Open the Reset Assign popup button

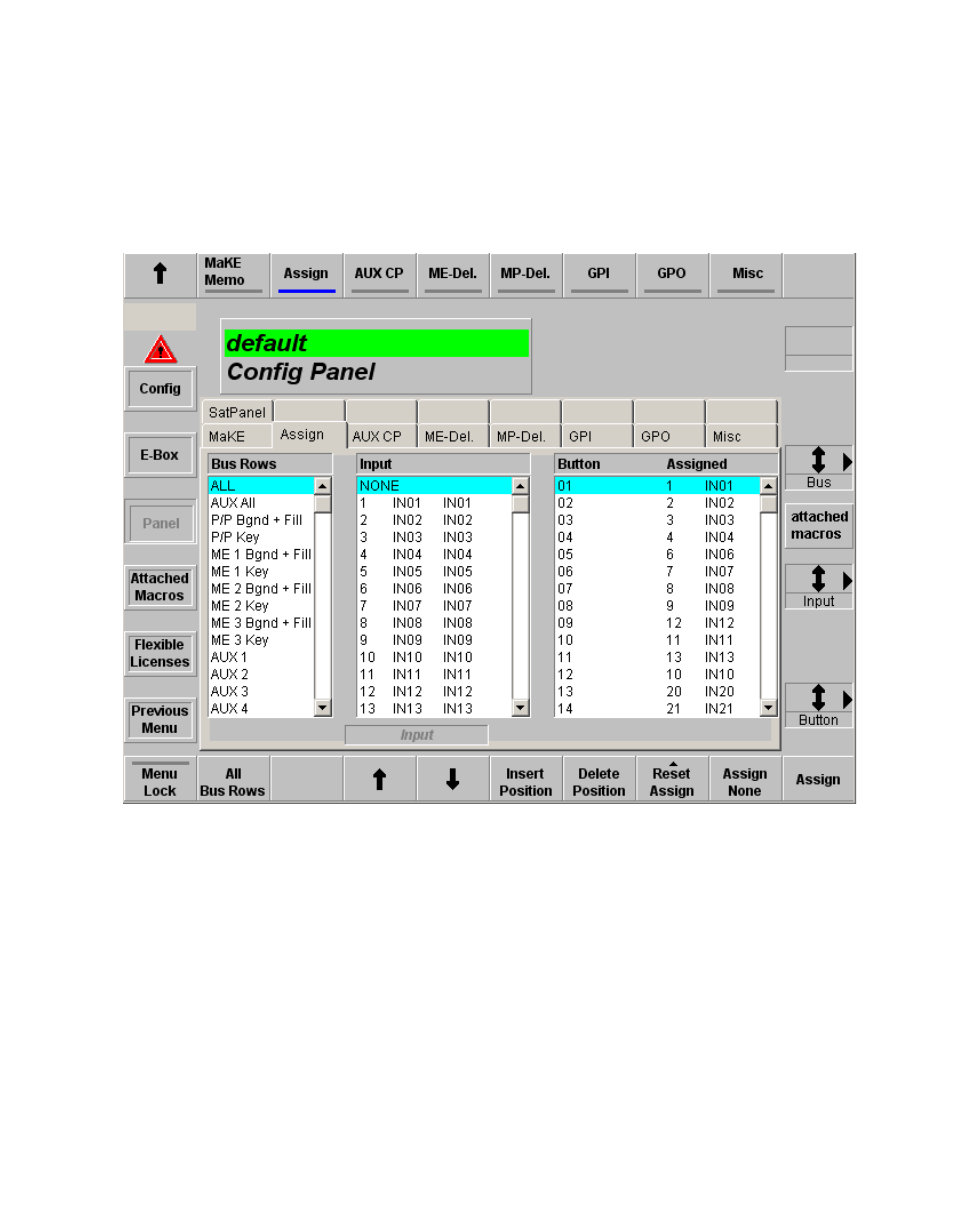671,781
